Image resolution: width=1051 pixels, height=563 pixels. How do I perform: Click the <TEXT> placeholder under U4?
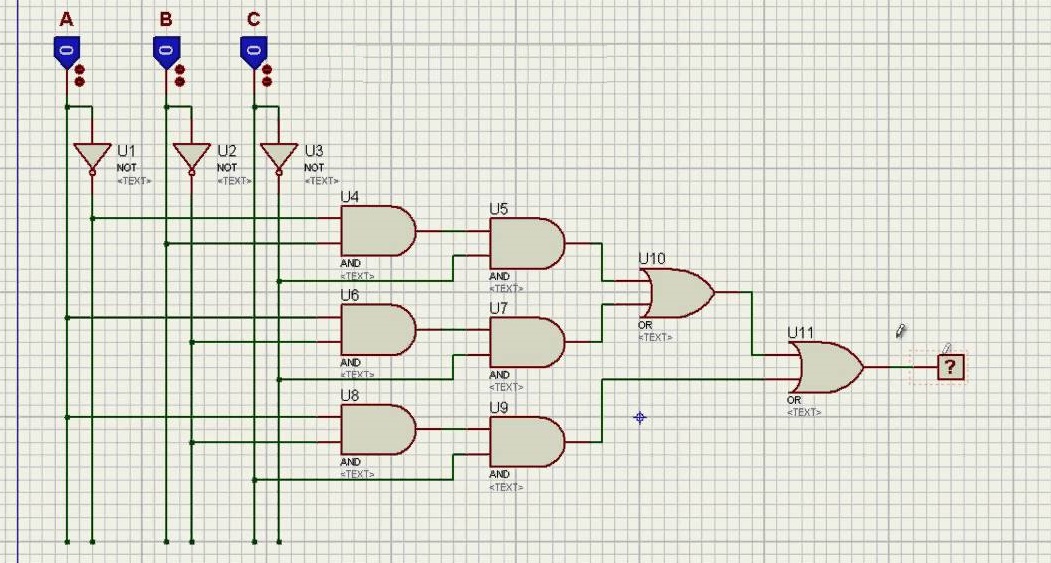358,276
